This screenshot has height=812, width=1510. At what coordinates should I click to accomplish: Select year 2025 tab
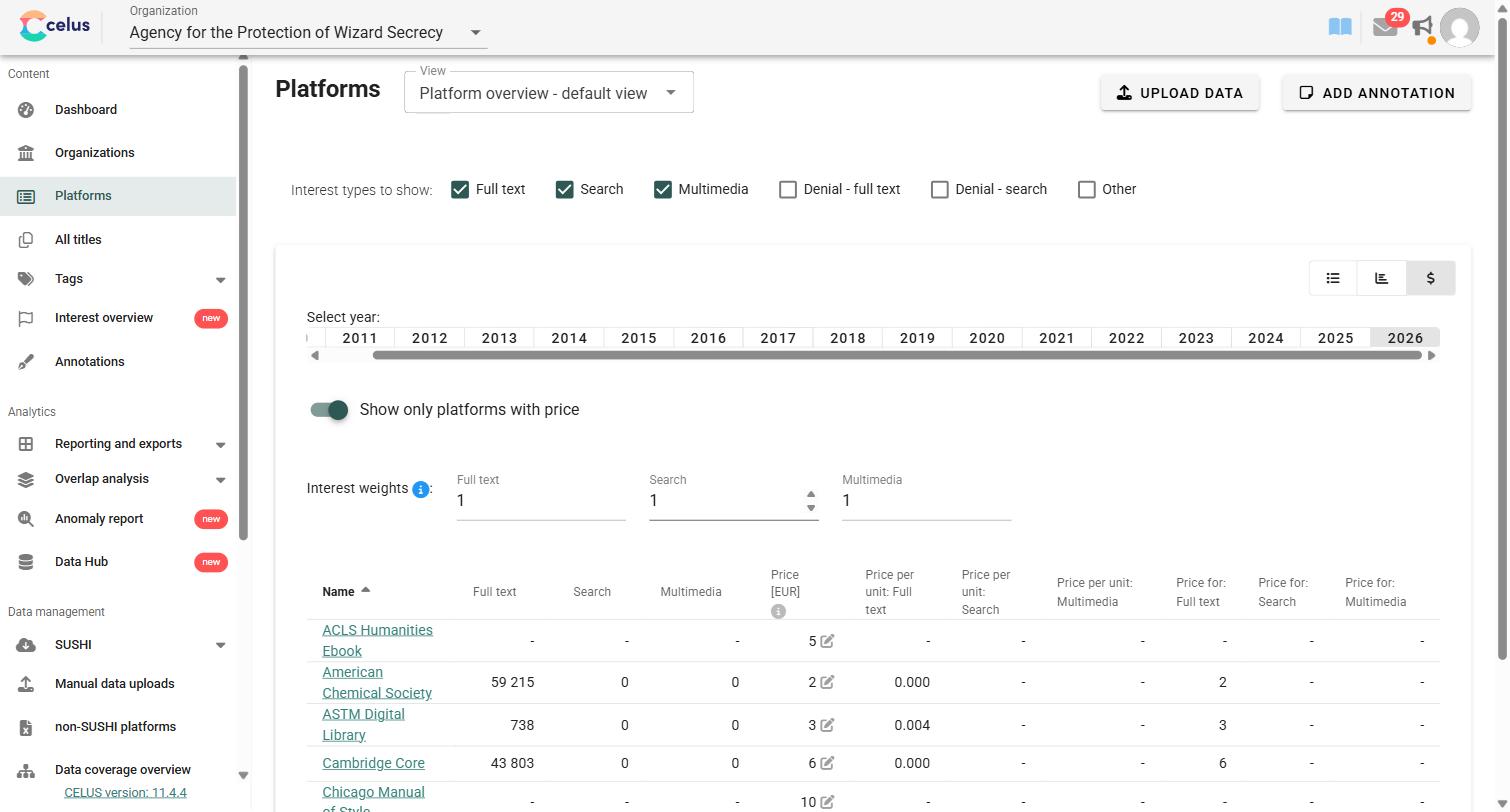tap(1335, 338)
